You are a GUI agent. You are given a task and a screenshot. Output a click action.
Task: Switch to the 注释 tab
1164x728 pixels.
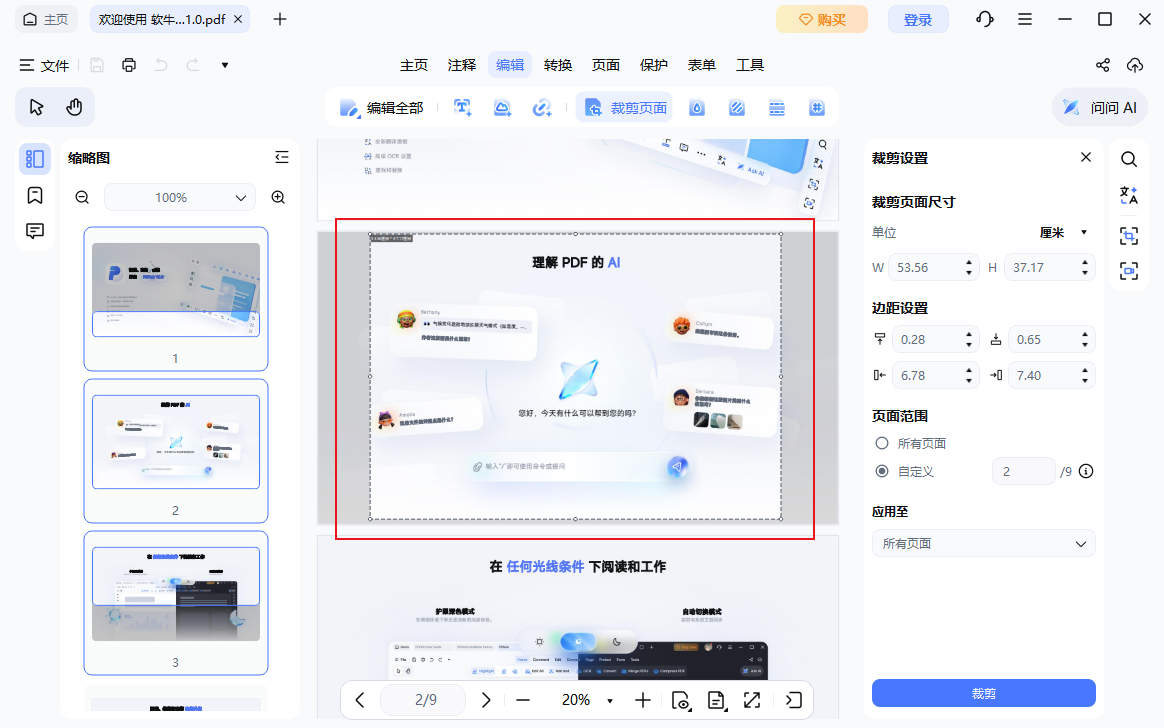(462, 65)
